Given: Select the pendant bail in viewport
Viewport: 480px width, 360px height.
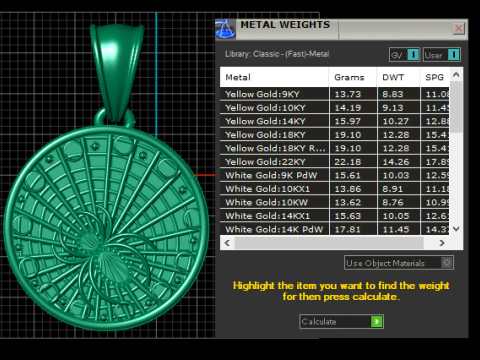Looking at the screenshot, I should (117, 72).
